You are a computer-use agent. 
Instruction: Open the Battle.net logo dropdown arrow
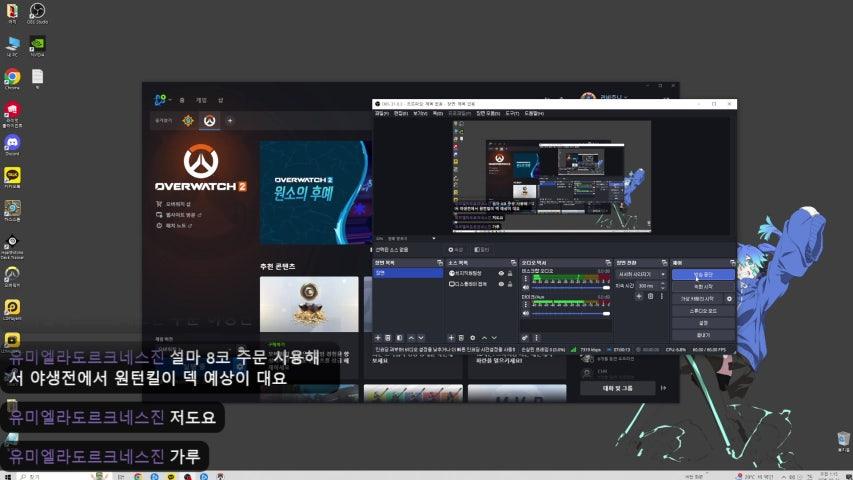tap(170, 100)
